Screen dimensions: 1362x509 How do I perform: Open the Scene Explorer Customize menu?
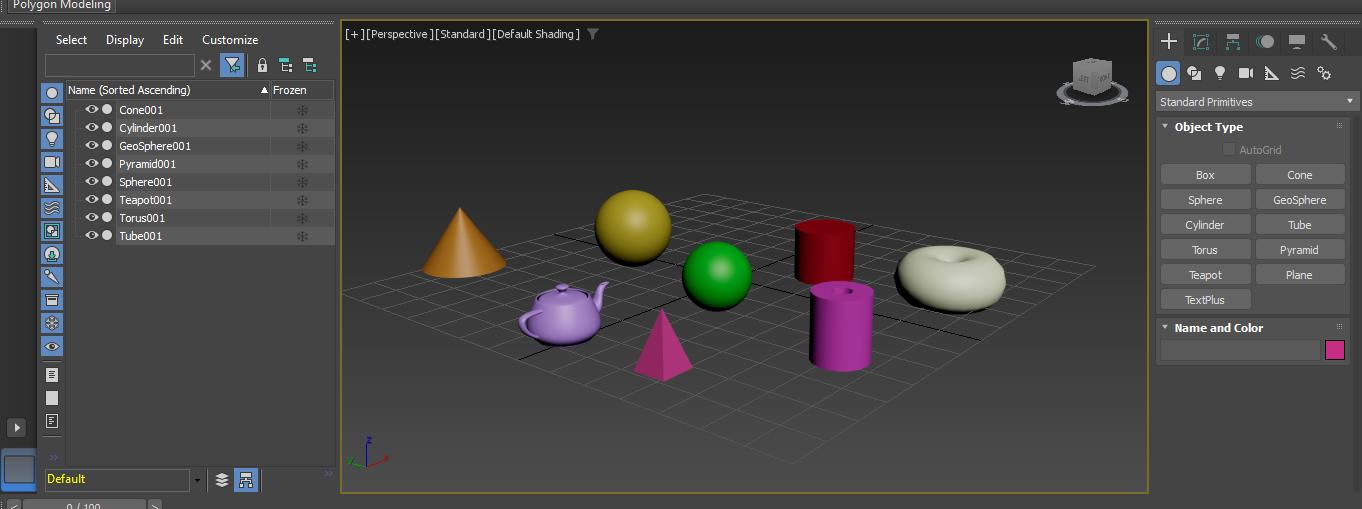point(230,40)
